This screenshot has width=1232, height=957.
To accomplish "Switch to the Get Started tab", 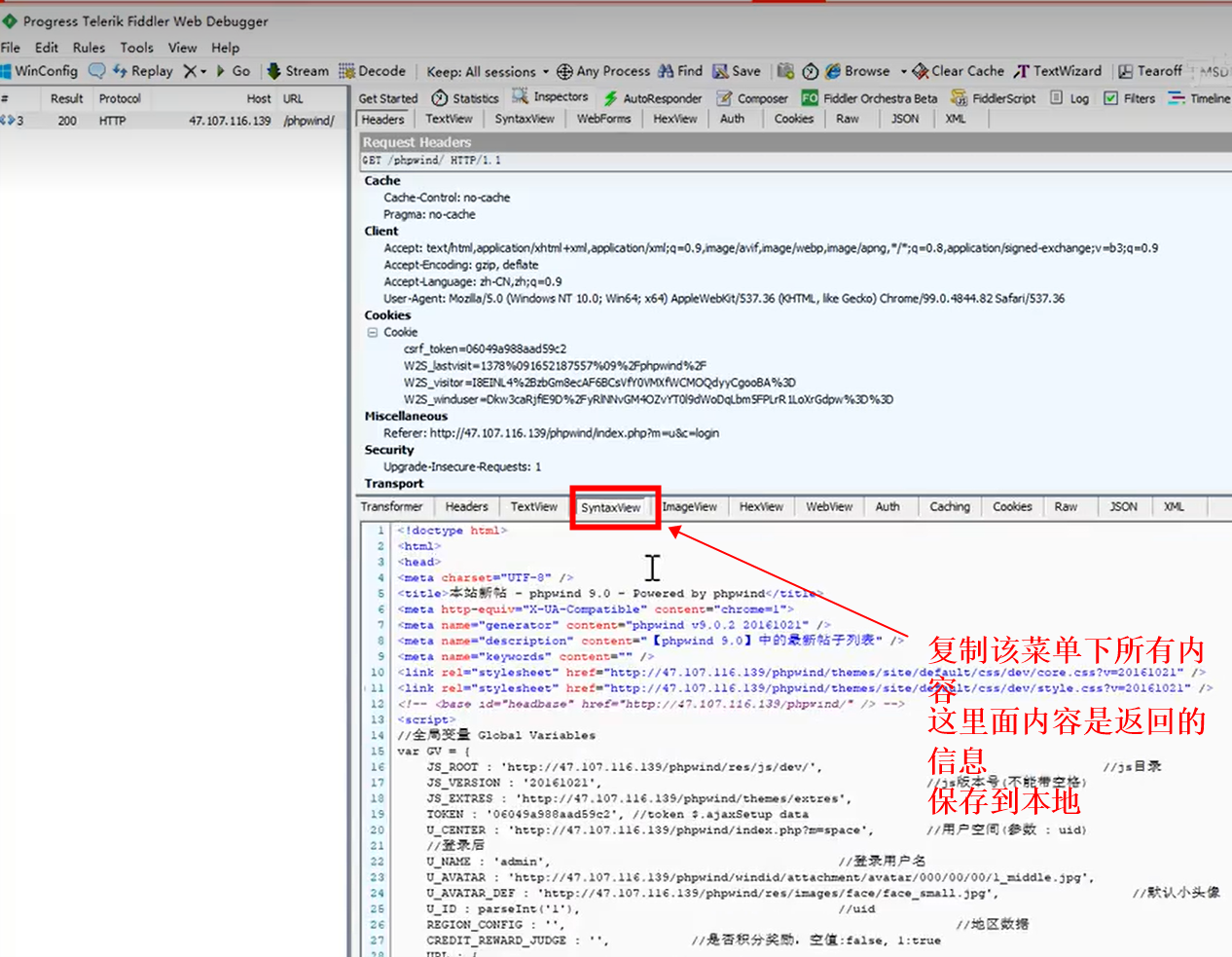I will [388, 98].
